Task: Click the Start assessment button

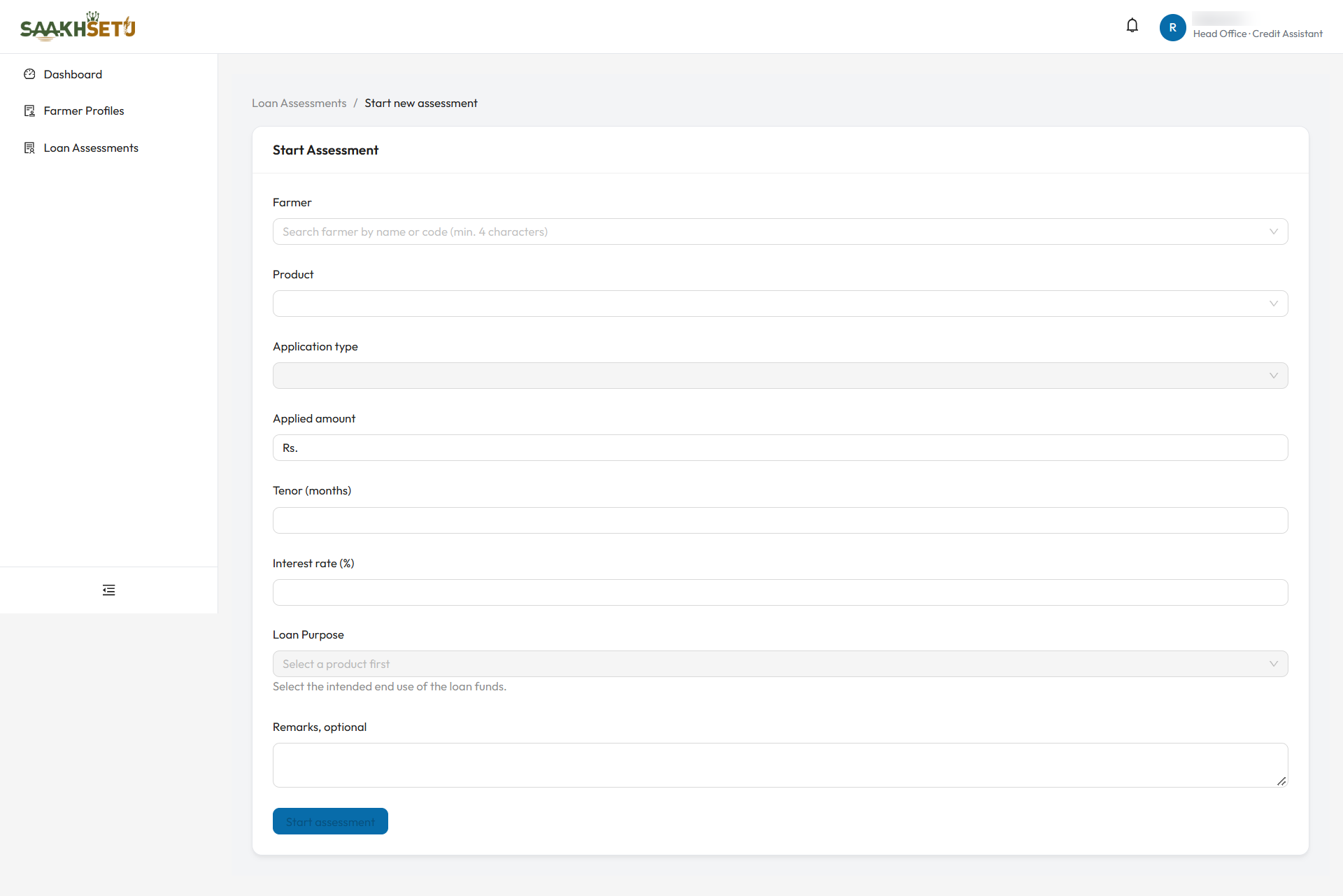Action: pos(330,821)
